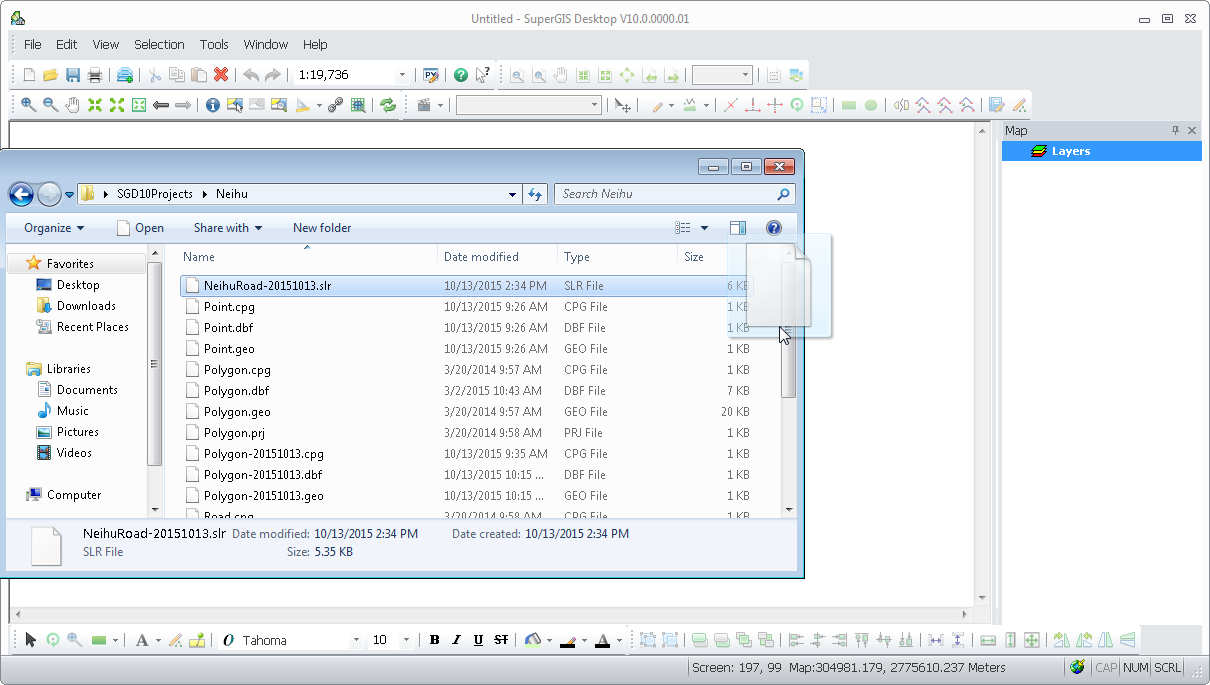1210x685 pixels.
Task: Open the Python console icon
Action: click(431, 75)
